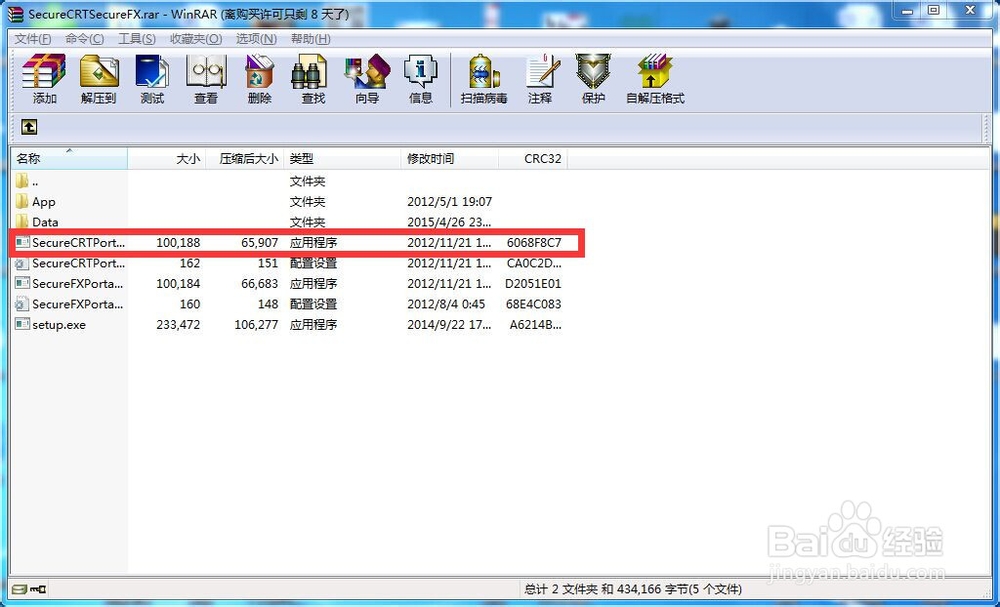Select the Data folder name

pyautogui.click(x=45, y=222)
